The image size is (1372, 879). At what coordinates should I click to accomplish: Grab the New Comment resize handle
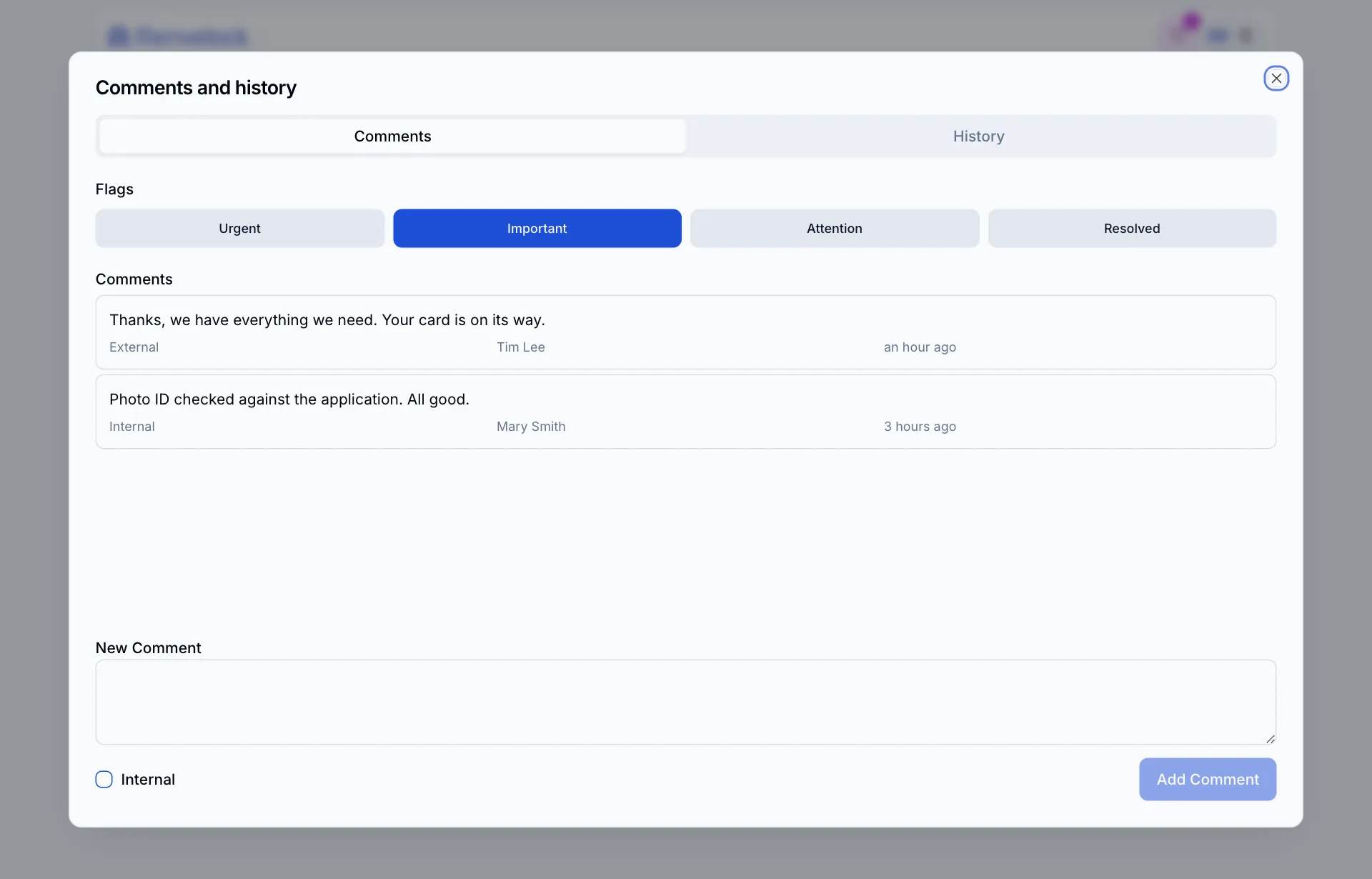pyautogui.click(x=1270, y=739)
